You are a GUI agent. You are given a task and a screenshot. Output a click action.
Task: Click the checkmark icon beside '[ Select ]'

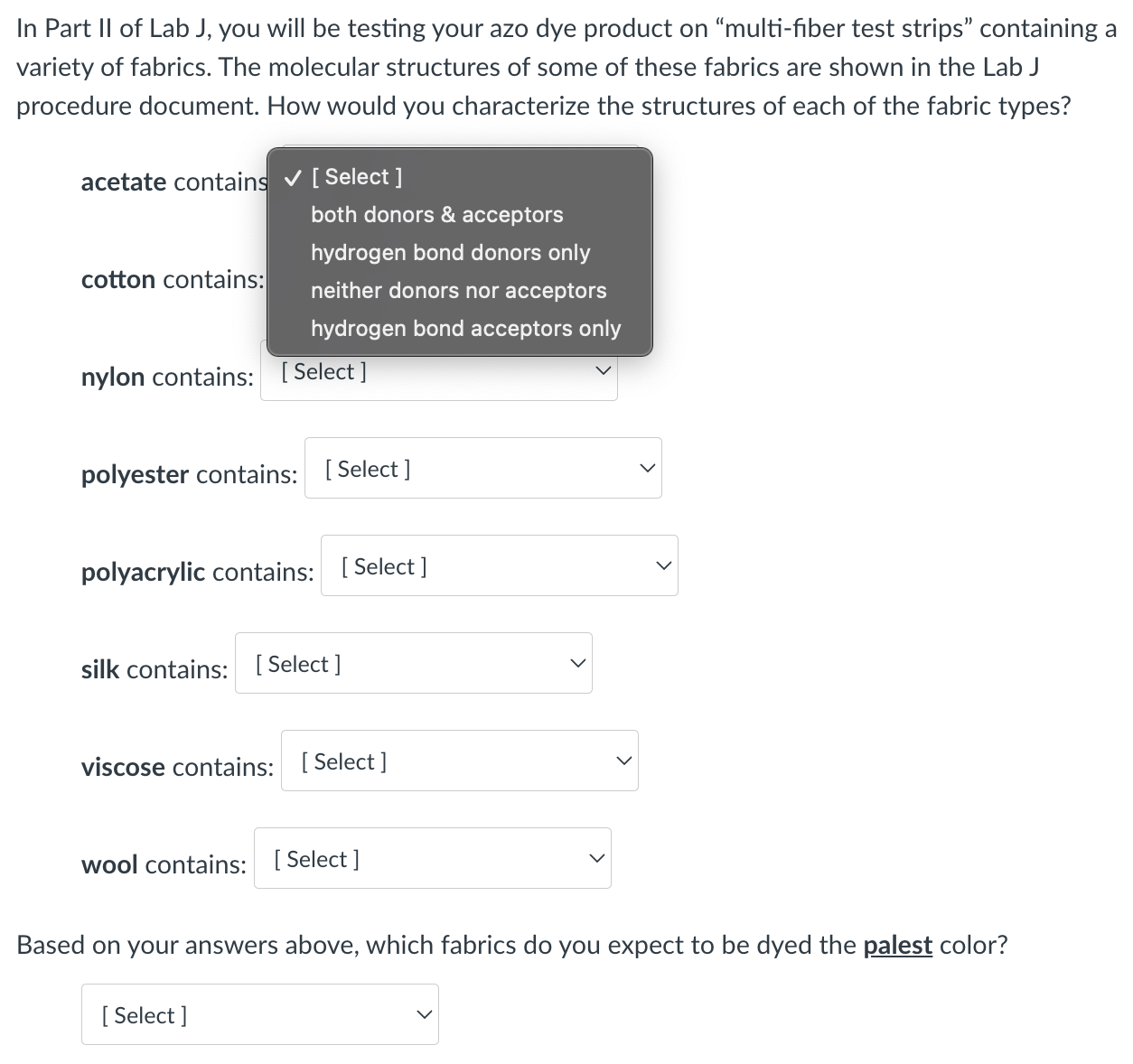coord(292,178)
